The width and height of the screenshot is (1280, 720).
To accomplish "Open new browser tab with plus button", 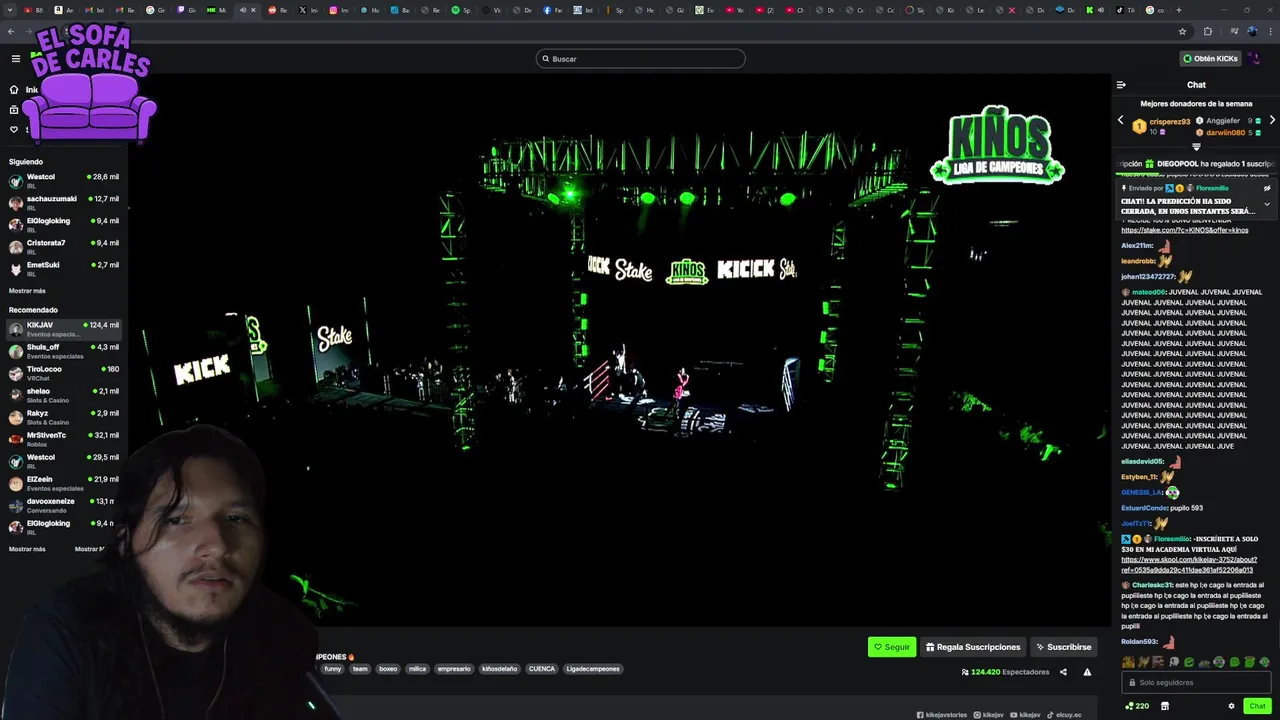I will coord(1179,10).
